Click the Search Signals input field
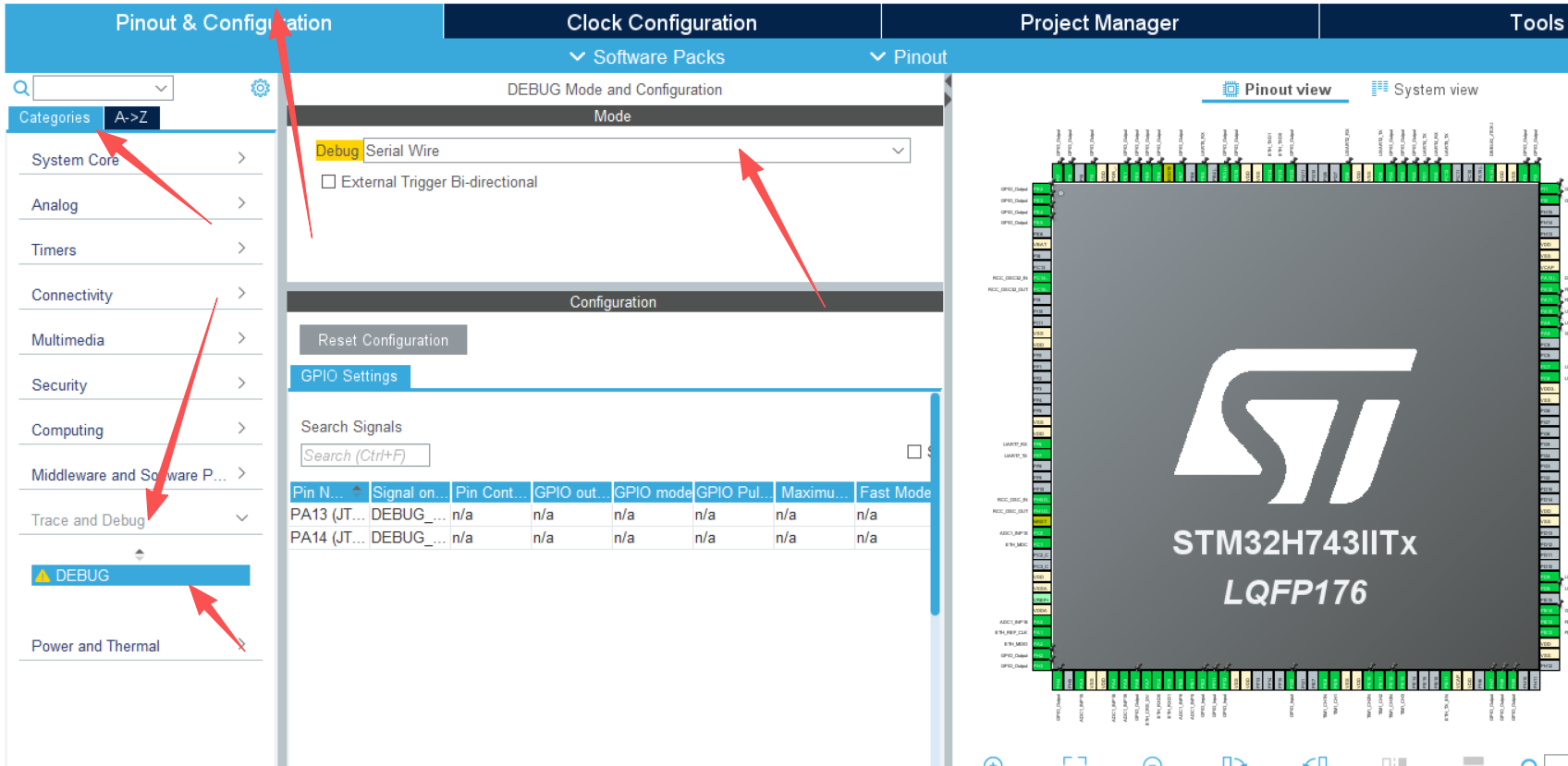 (365, 456)
